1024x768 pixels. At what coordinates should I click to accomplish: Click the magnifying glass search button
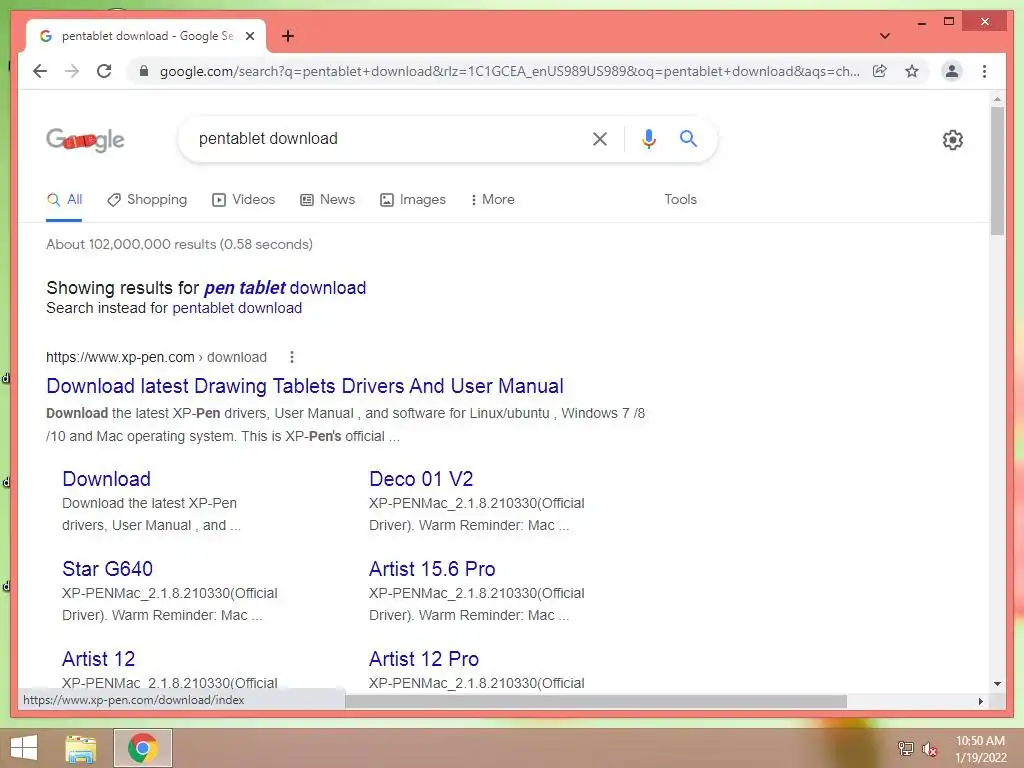pyautogui.click(x=688, y=138)
